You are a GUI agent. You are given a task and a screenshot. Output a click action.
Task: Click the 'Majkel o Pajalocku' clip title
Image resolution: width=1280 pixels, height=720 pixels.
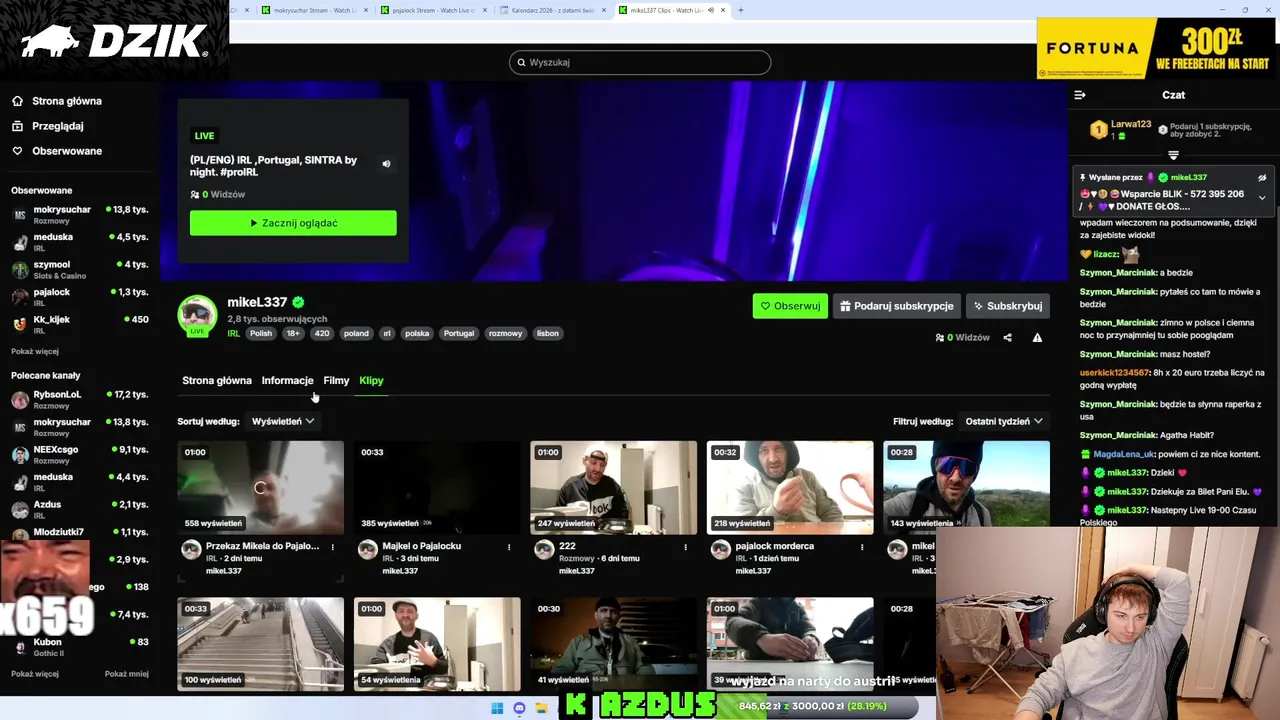(x=421, y=547)
